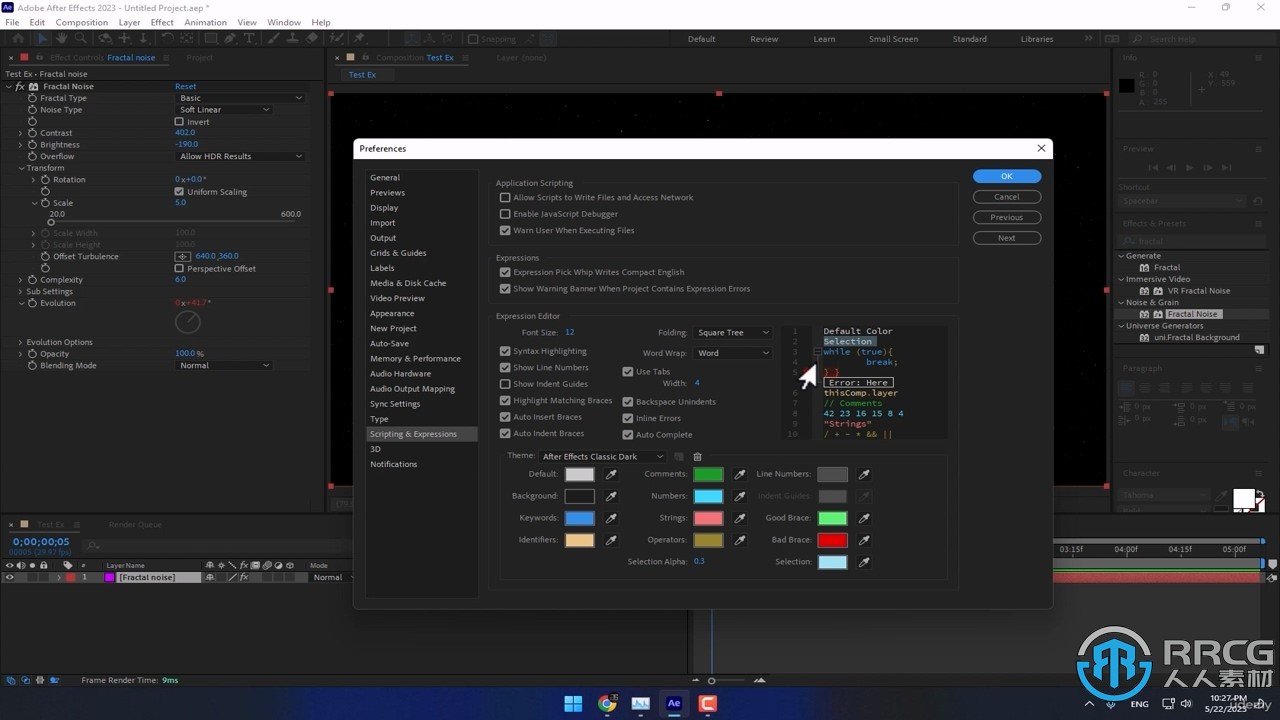
Task: Disable Syntax Highlighting checkbox
Action: (x=505, y=351)
